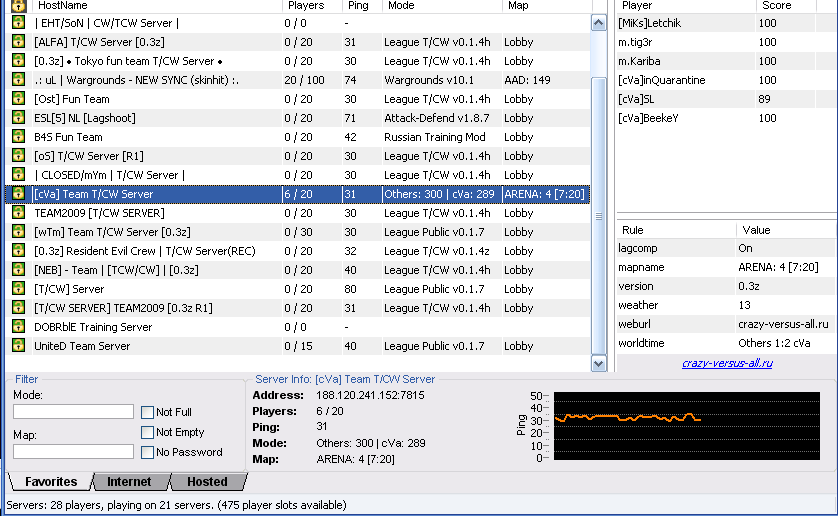This screenshot has width=838, height=516.
Task: Open the Hosted tab
Action: pos(207,482)
